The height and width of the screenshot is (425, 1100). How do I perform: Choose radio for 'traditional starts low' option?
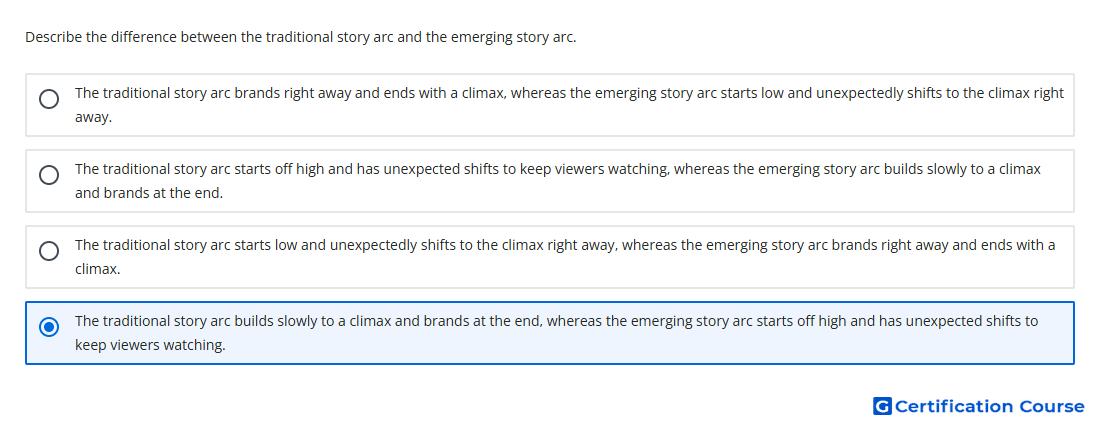pyautogui.click(x=49, y=250)
